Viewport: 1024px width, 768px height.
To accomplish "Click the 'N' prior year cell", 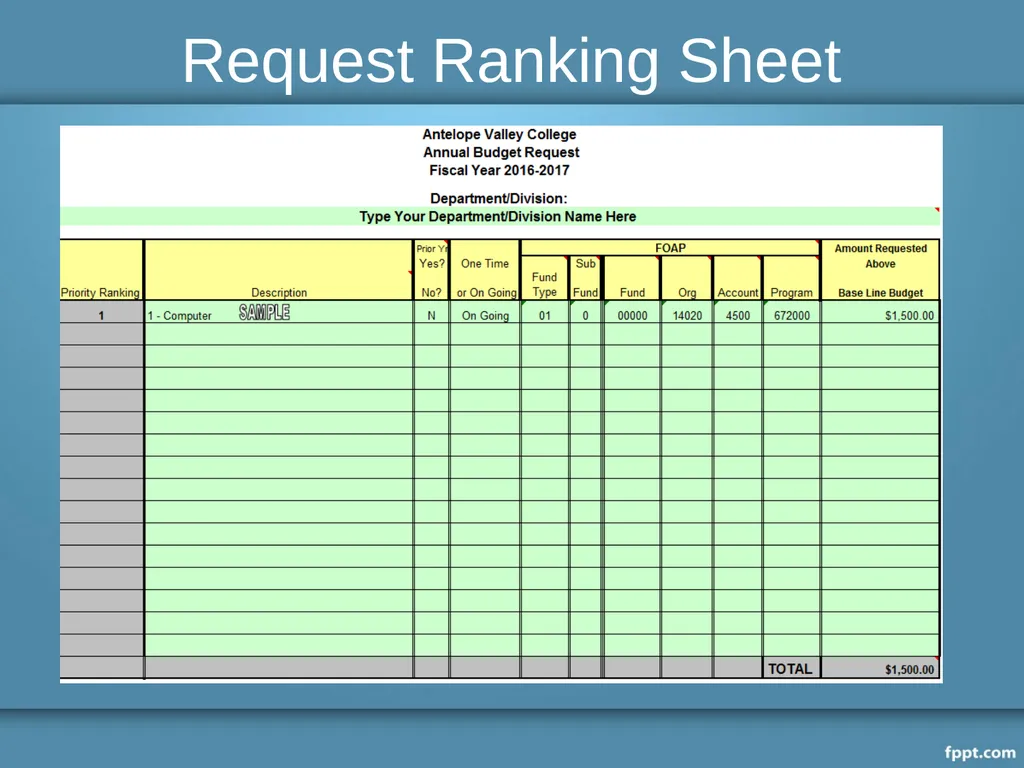I will [x=431, y=312].
